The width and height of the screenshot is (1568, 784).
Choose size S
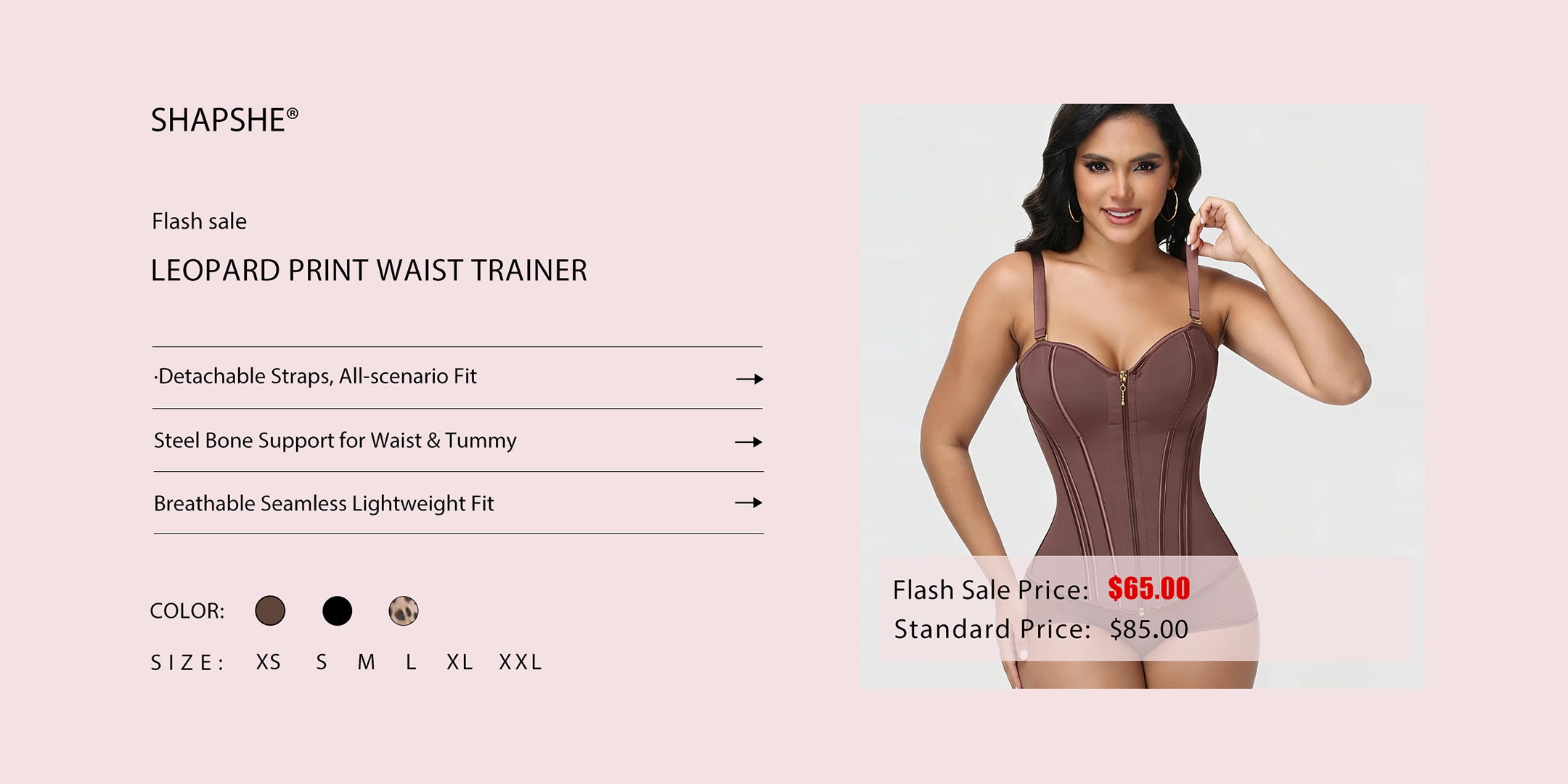322,662
